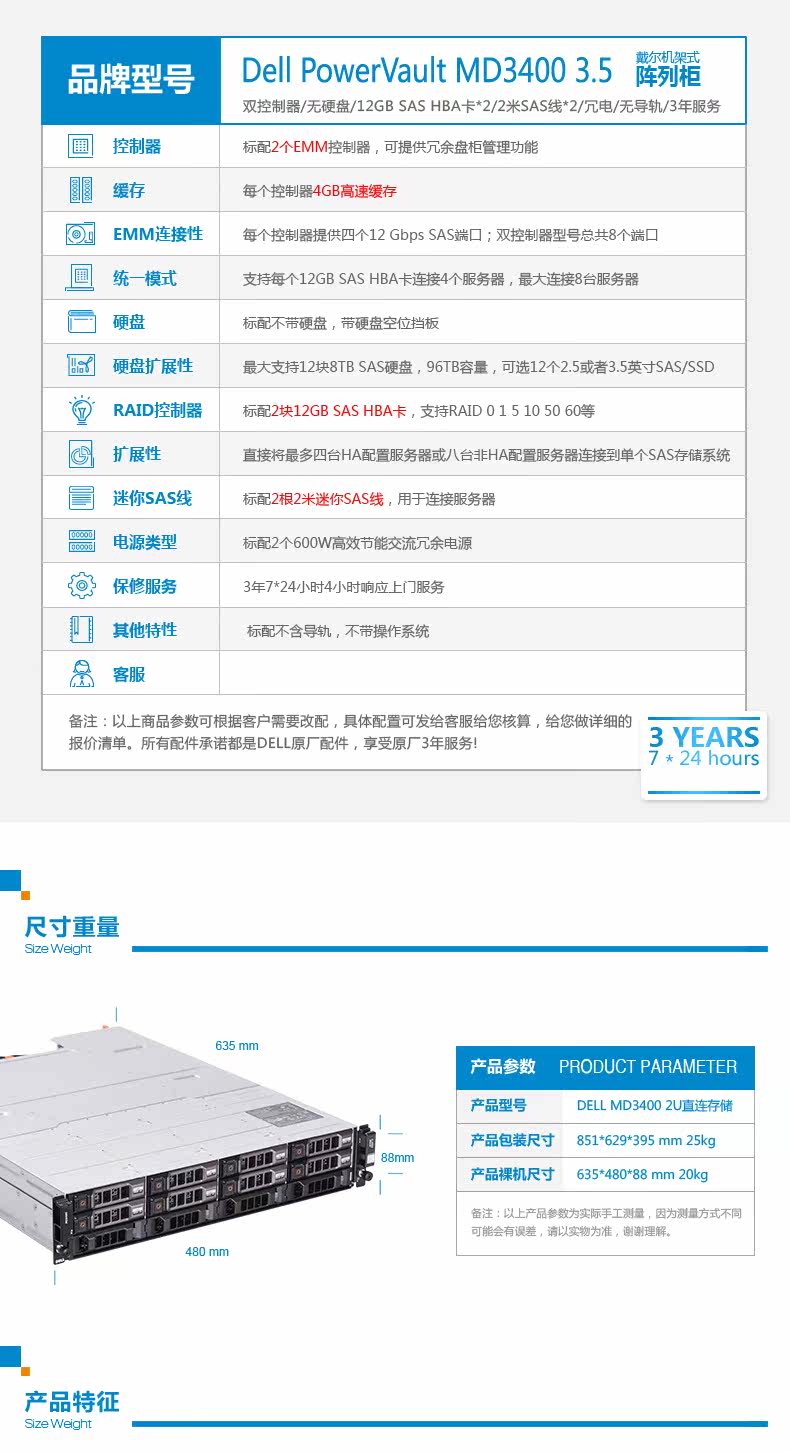Screen dimensions: 790x1452
Task: Click the 保修服务 row label
Action: click(145, 586)
